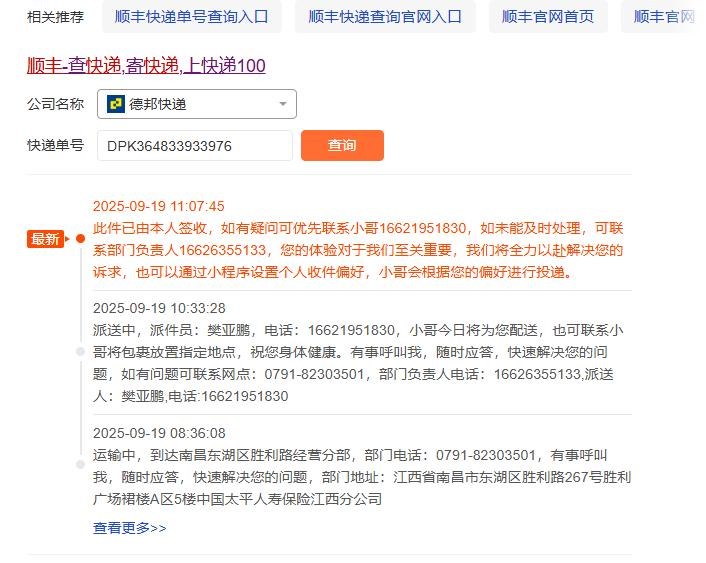Click the gray 10:33:28 timeline dot
This screenshot has height=563, width=706.
pyautogui.click(x=81, y=352)
